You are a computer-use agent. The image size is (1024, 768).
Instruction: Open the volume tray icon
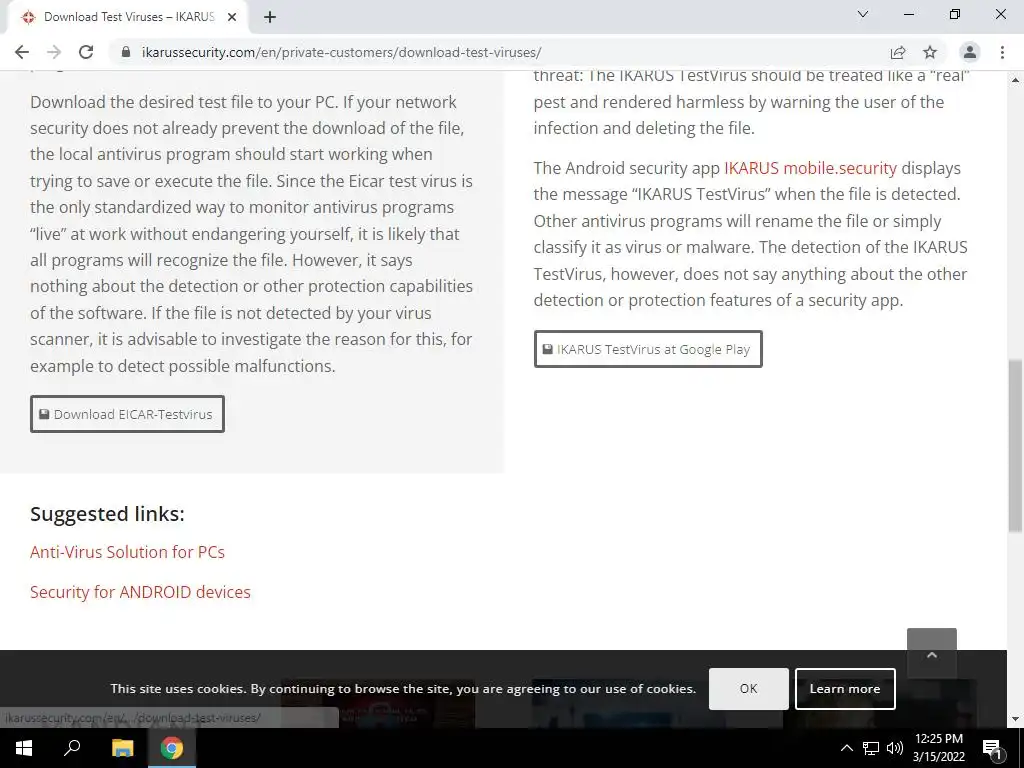coord(895,748)
